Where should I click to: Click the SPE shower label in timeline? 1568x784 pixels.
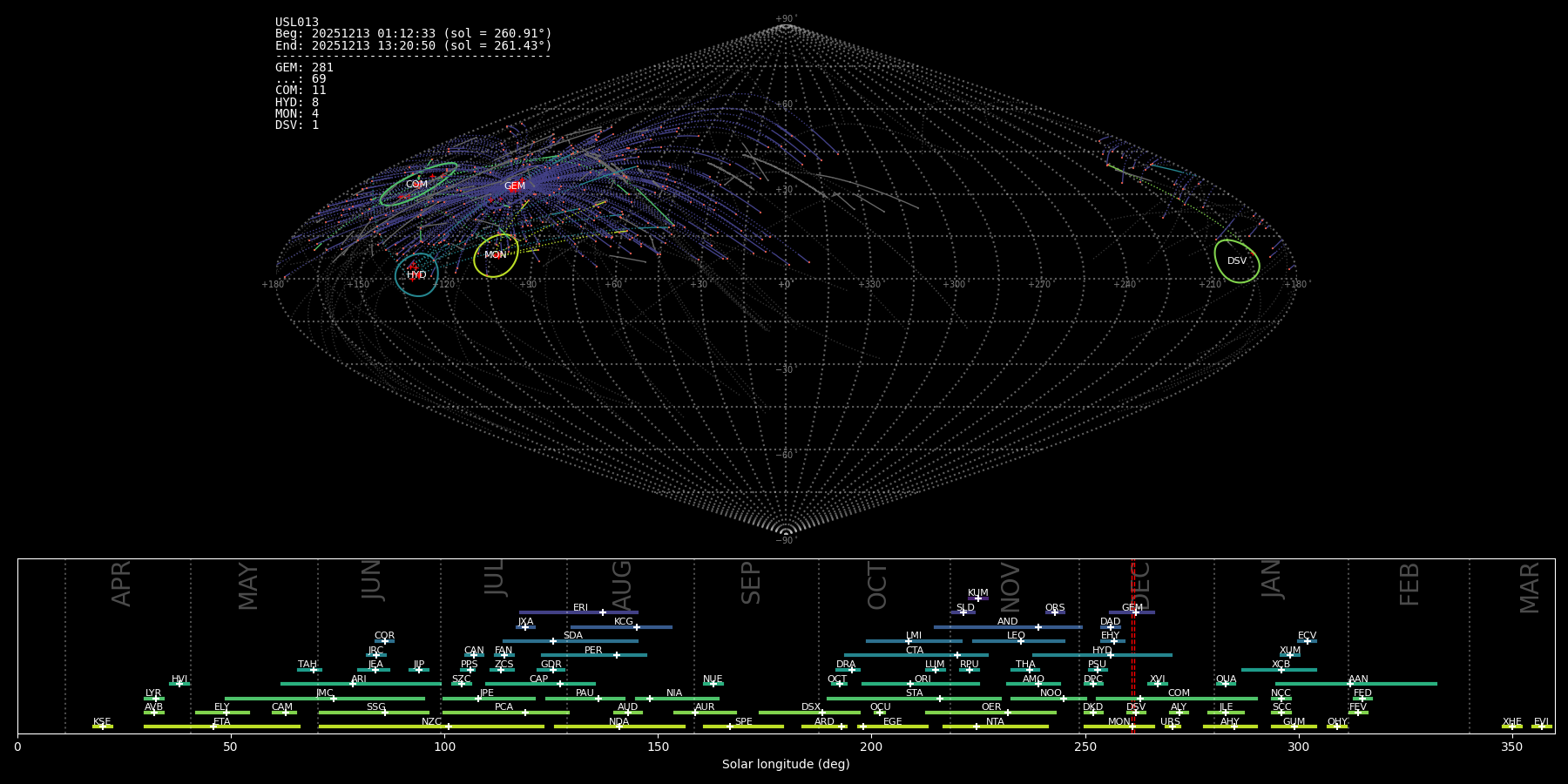744,722
